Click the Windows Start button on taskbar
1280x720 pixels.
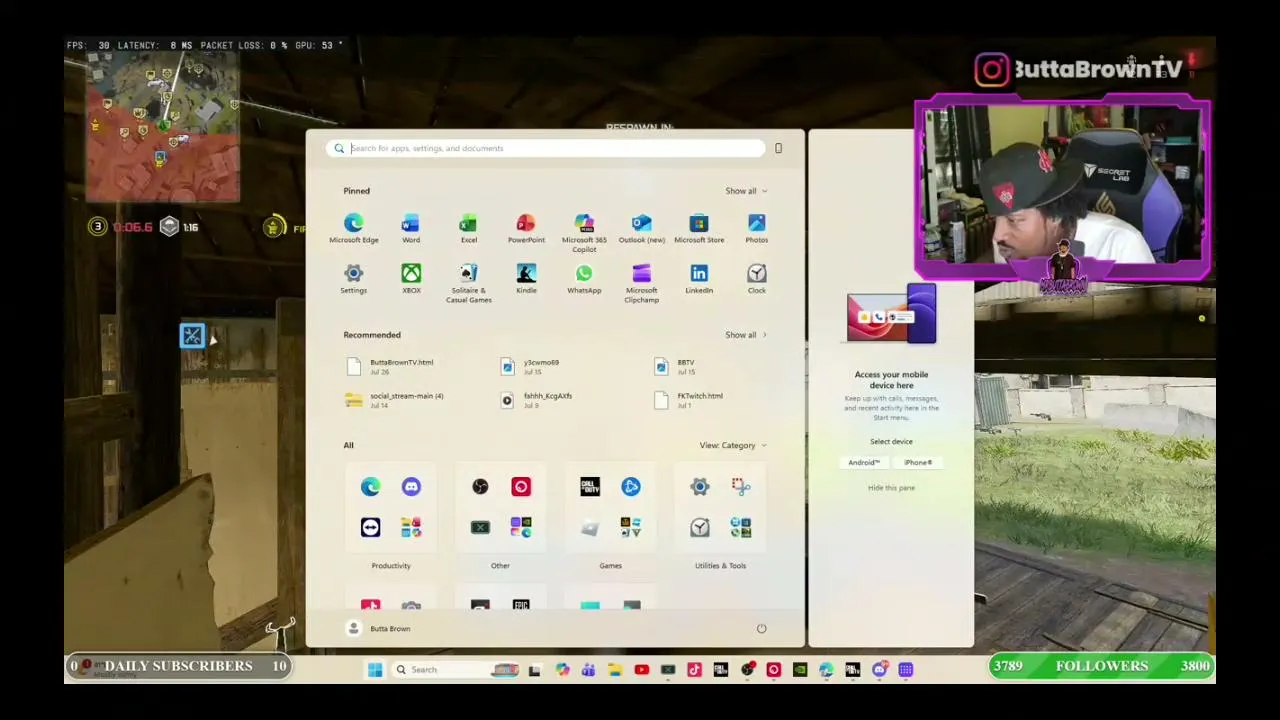(375, 670)
